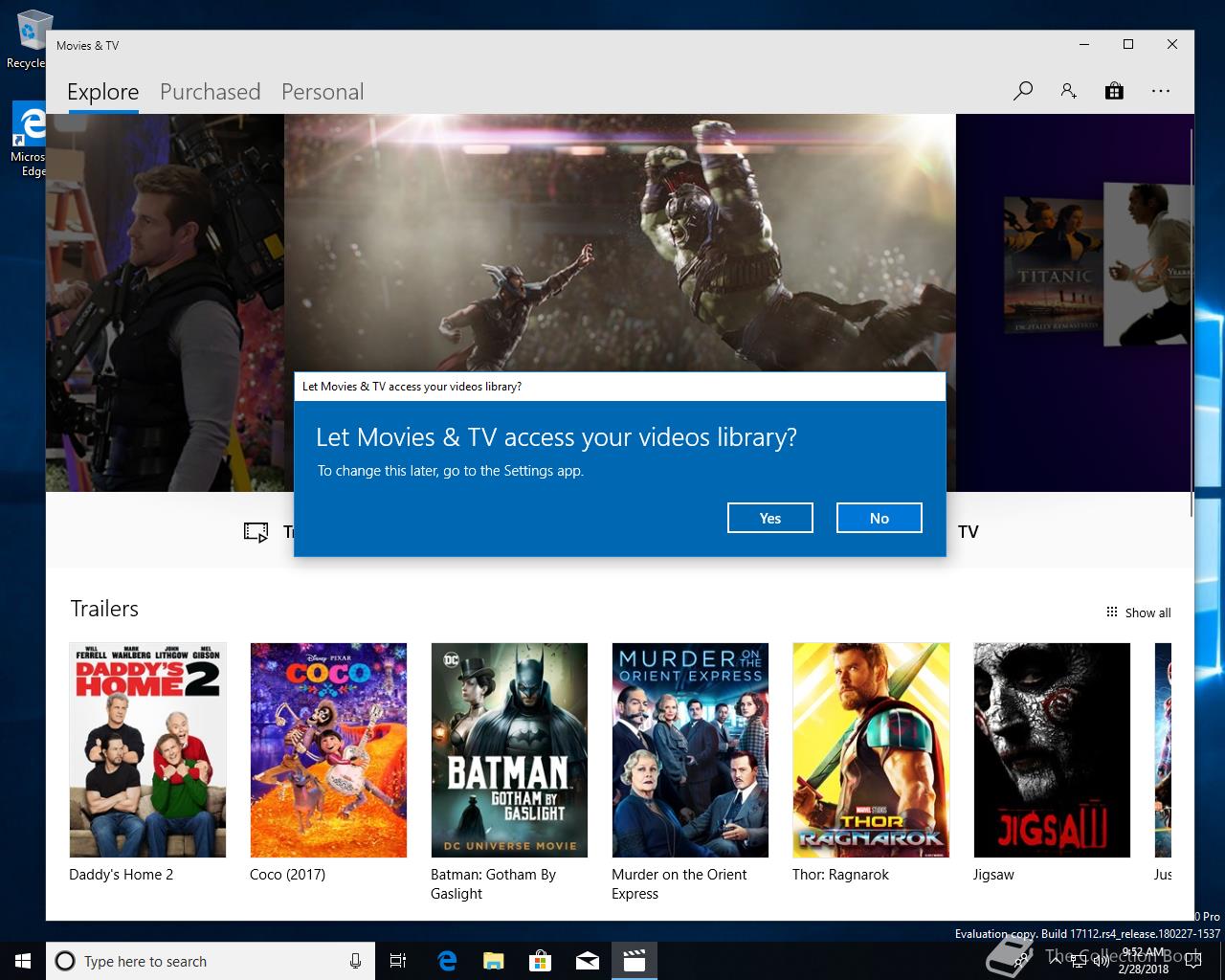
Task: Click the grid icon beside Show all
Action: [x=1111, y=612]
